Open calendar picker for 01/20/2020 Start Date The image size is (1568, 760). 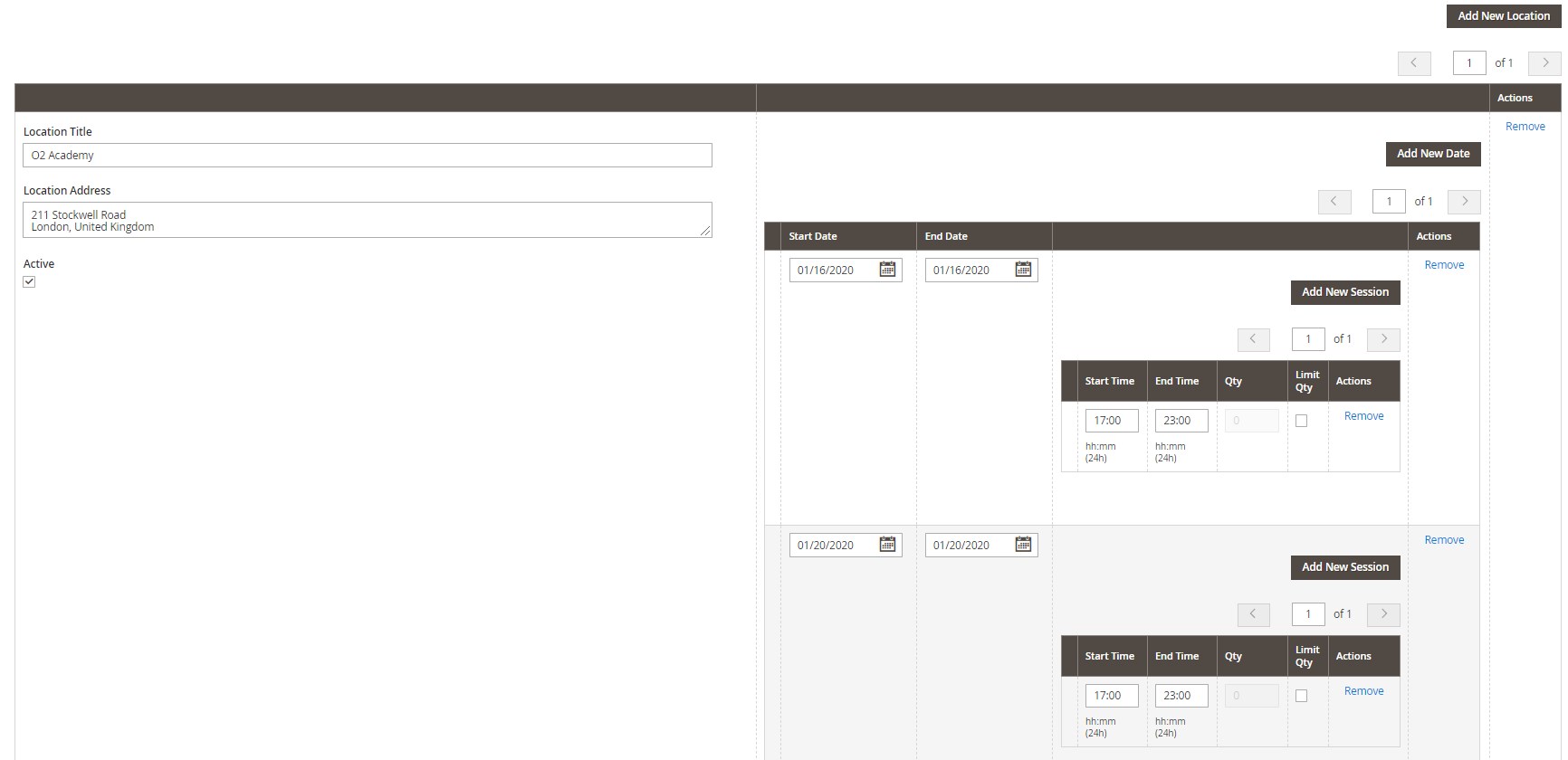pyautogui.click(x=887, y=545)
